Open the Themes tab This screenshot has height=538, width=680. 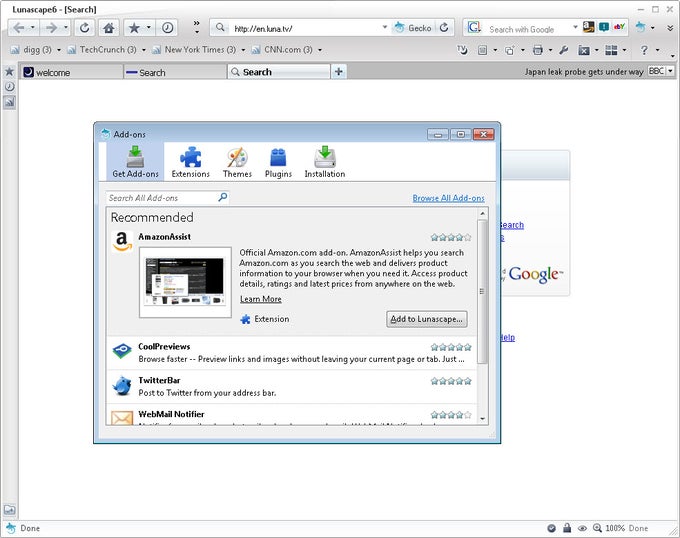(x=237, y=162)
